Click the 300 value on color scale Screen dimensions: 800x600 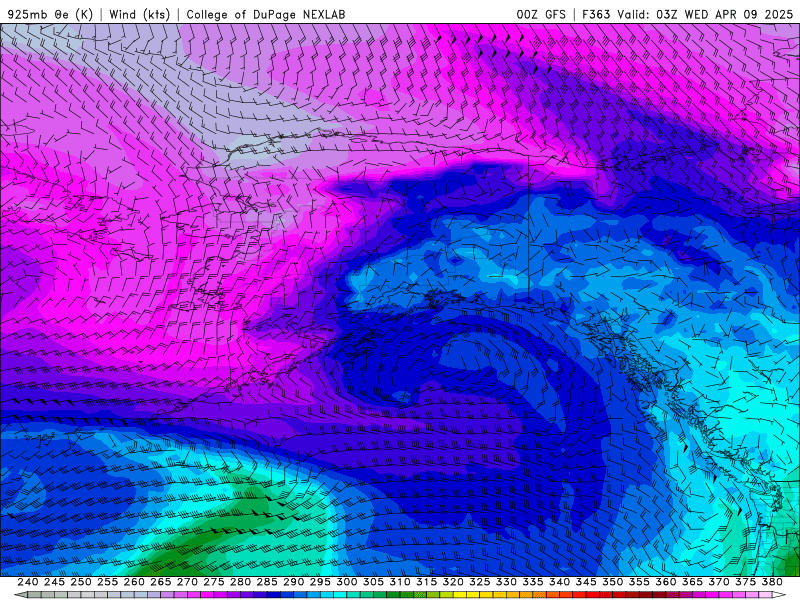(346, 582)
